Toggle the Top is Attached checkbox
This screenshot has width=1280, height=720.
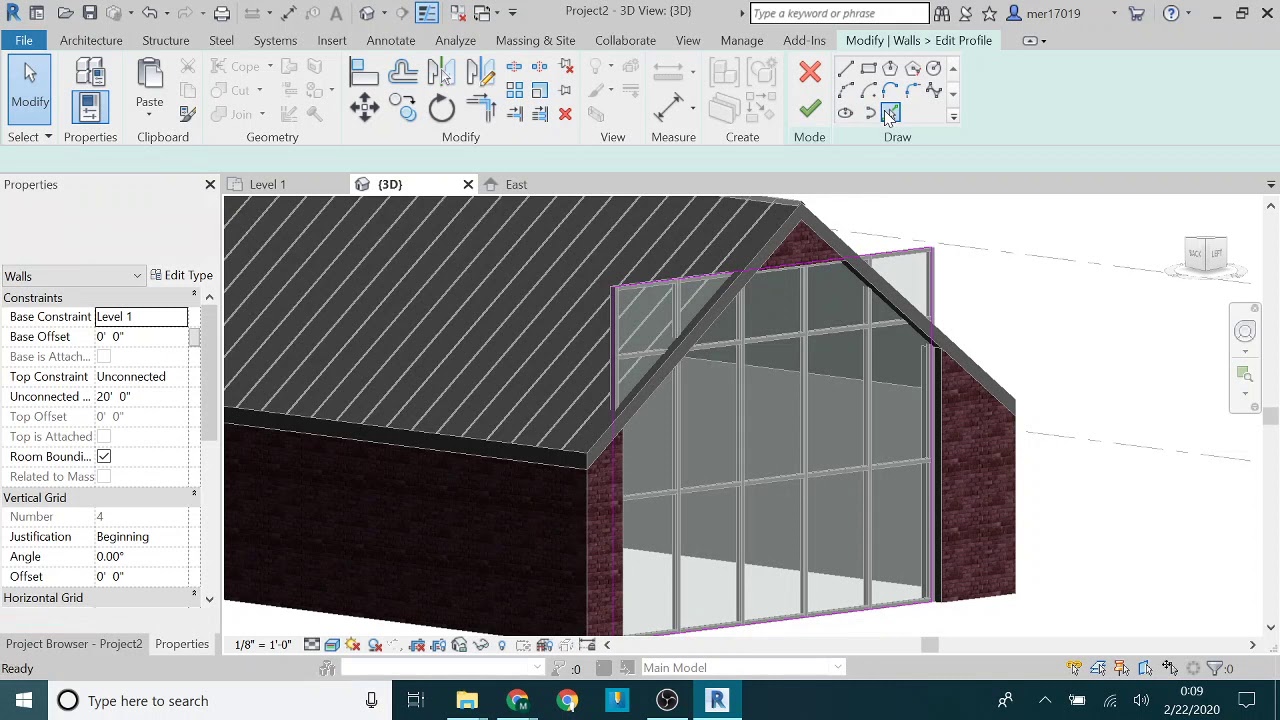click(104, 437)
